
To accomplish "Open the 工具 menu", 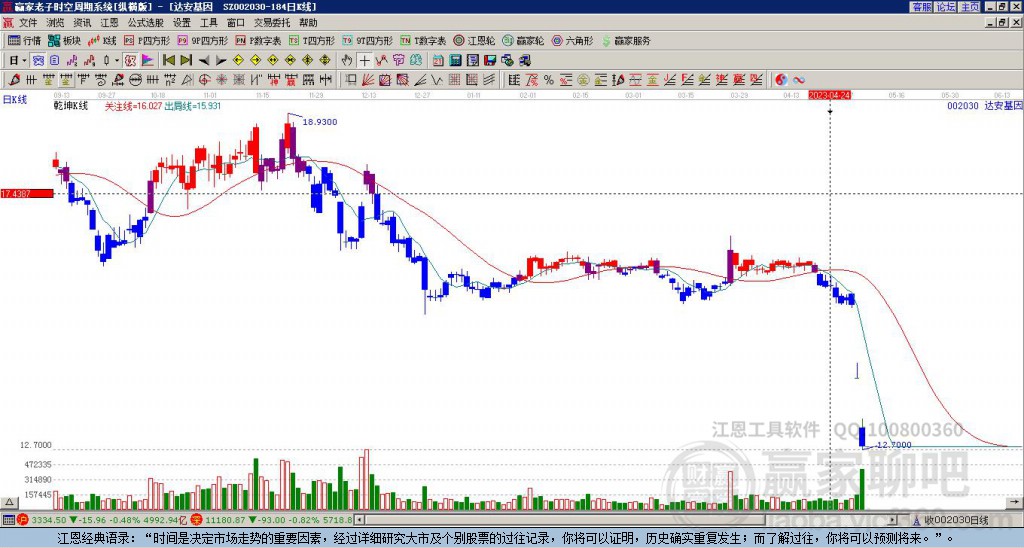I will pyautogui.click(x=208, y=23).
